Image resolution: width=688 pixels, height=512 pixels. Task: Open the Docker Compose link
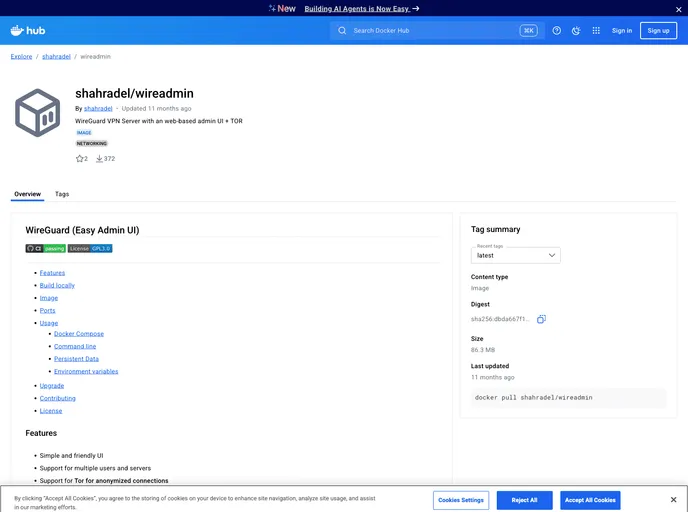coord(79,333)
